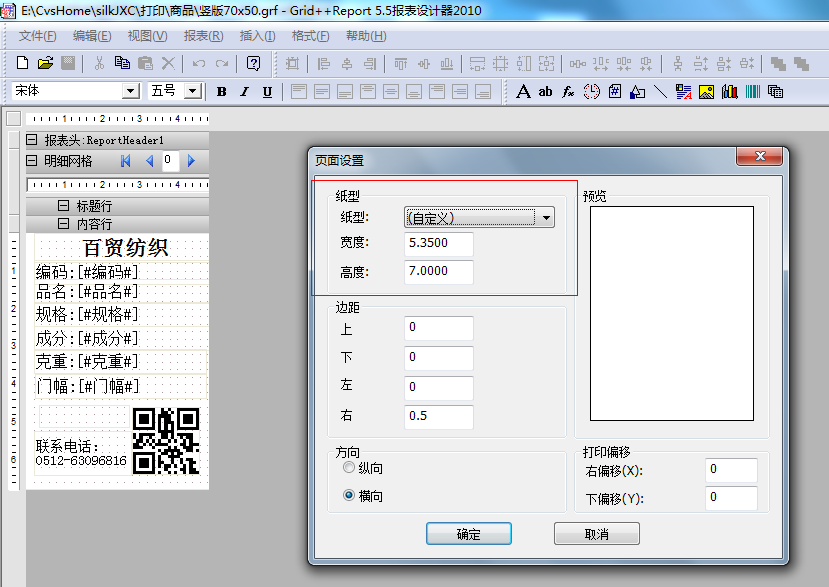Open the 文件(F) menu
Image resolution: width=829 pixels, height=587 pixels.
point(37,36)
